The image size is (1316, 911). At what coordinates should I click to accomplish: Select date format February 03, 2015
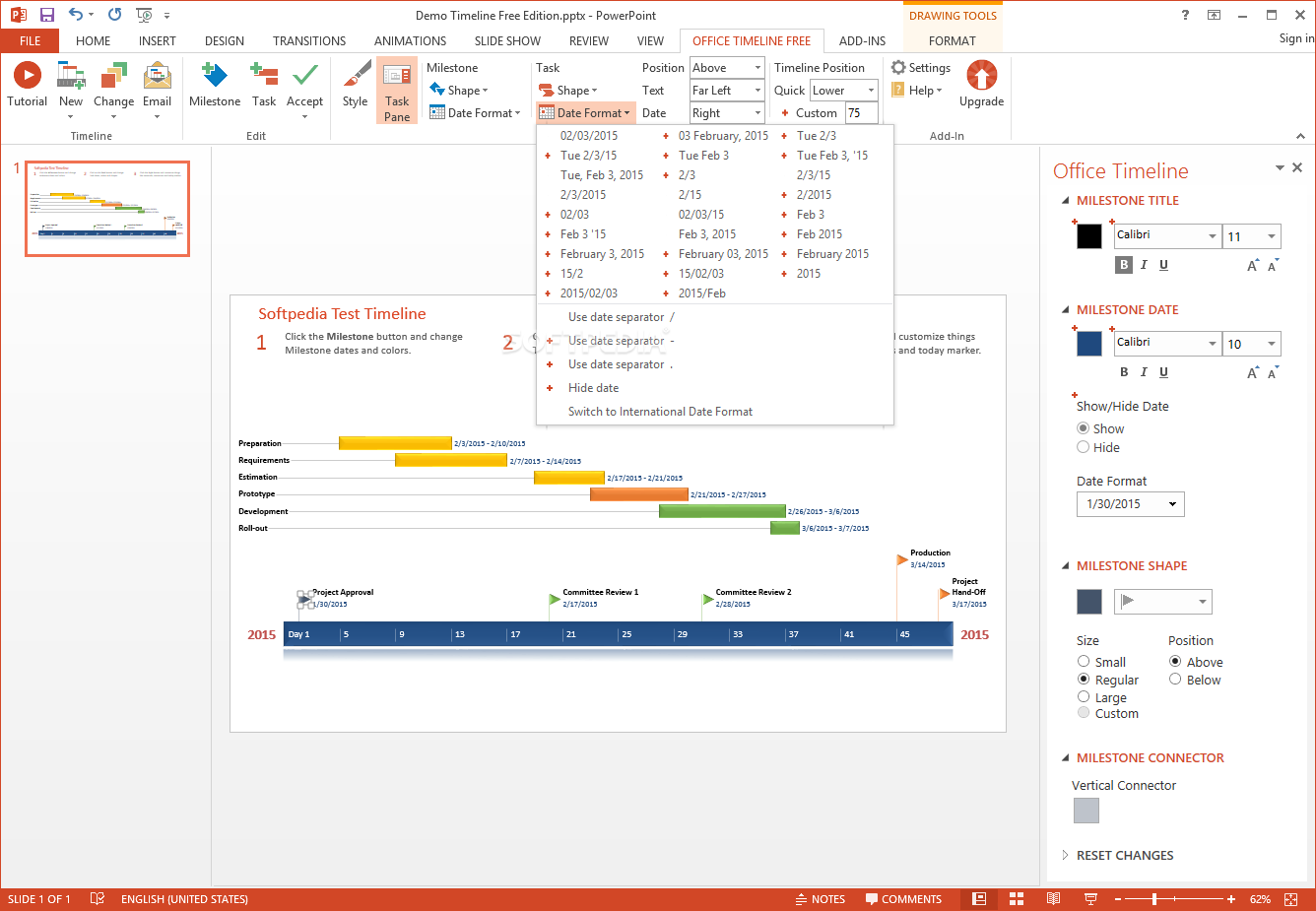coord(723,253)
